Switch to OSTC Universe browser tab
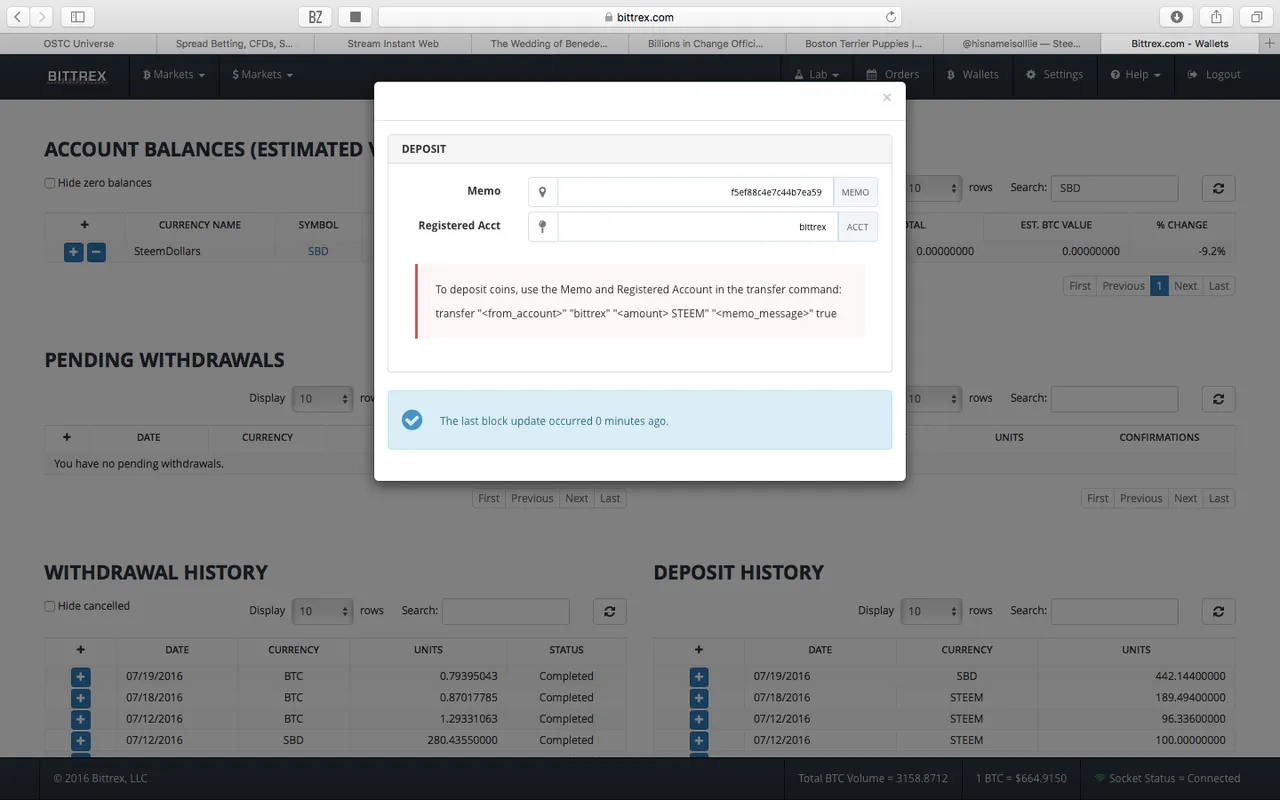 [x=78, y=44]
